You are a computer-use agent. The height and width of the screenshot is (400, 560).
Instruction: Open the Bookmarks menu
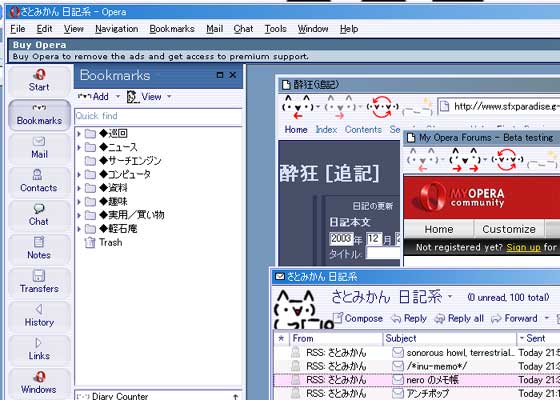172,29
